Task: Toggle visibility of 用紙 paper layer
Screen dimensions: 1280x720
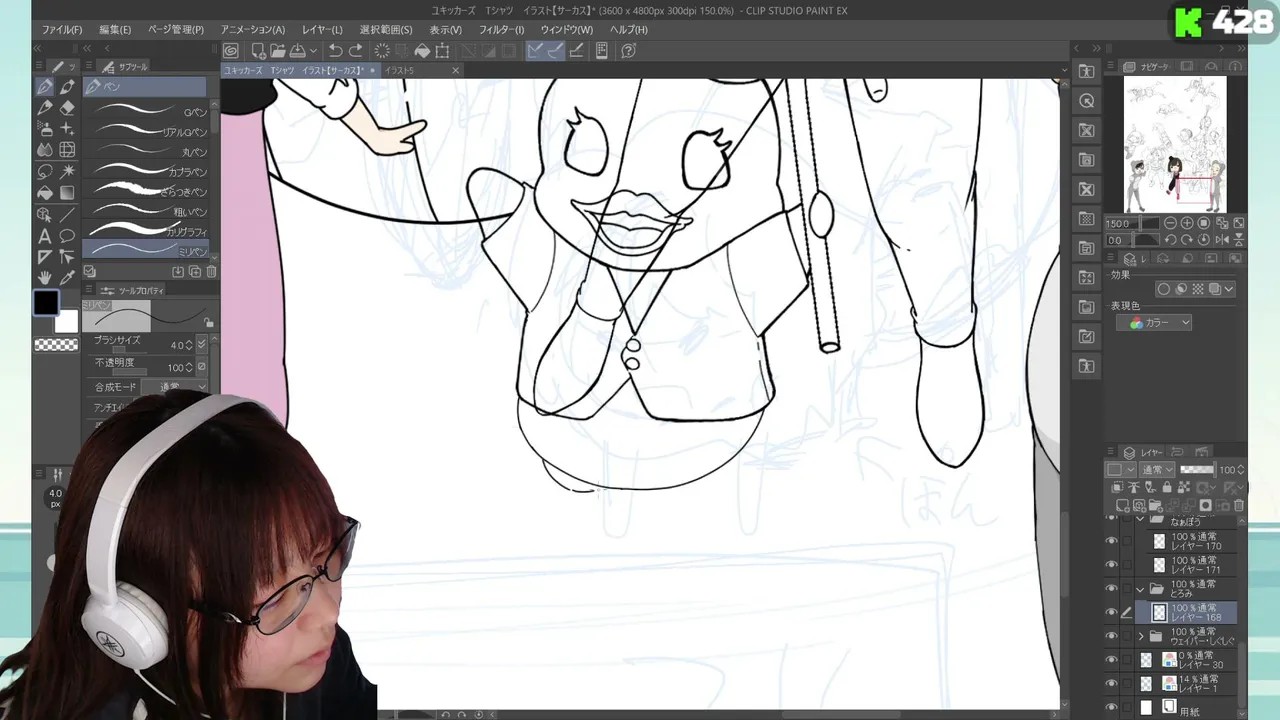Action: click(1111, 707)
